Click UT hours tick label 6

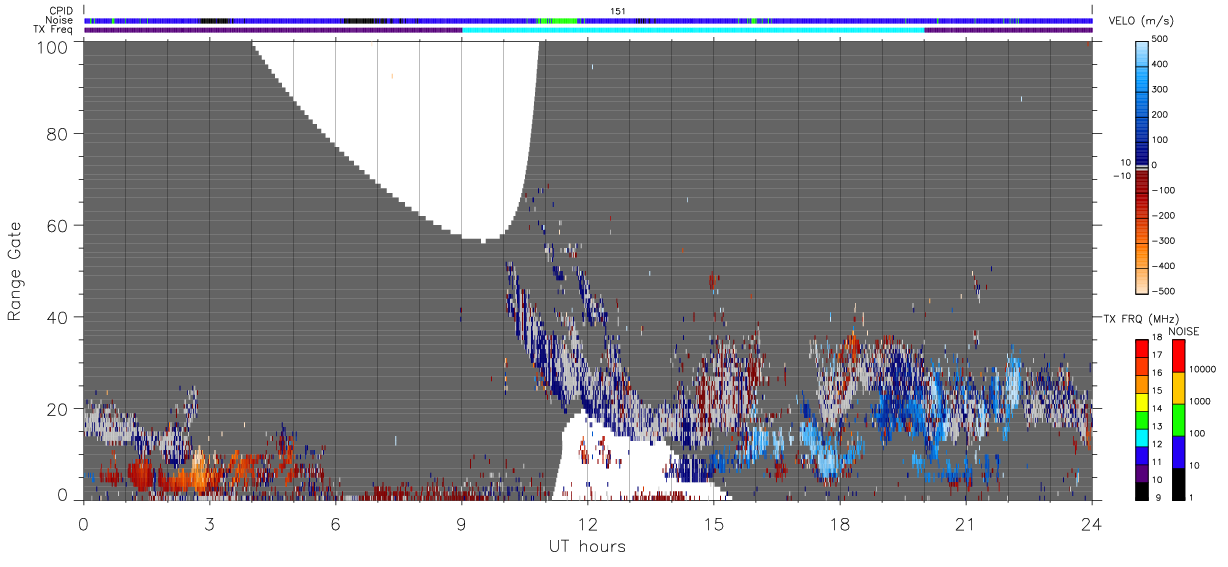[335, 524]
